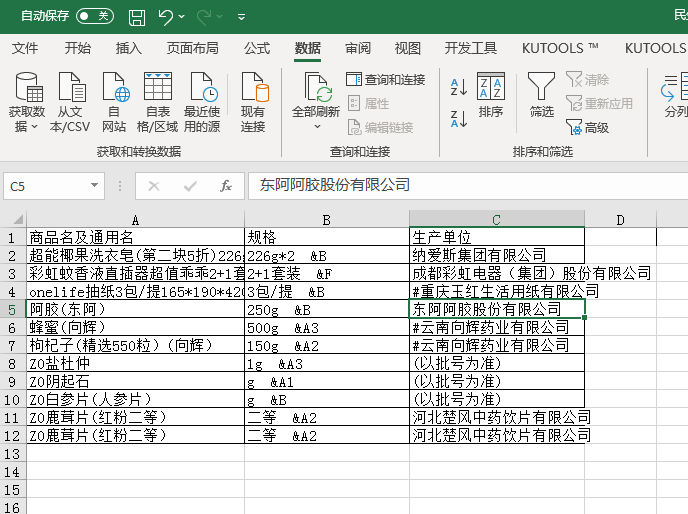Image resolution: width=688 pixels, height=514 pixels.
Task: Click the 重新应用 filter button
Action: pos(599,104)
